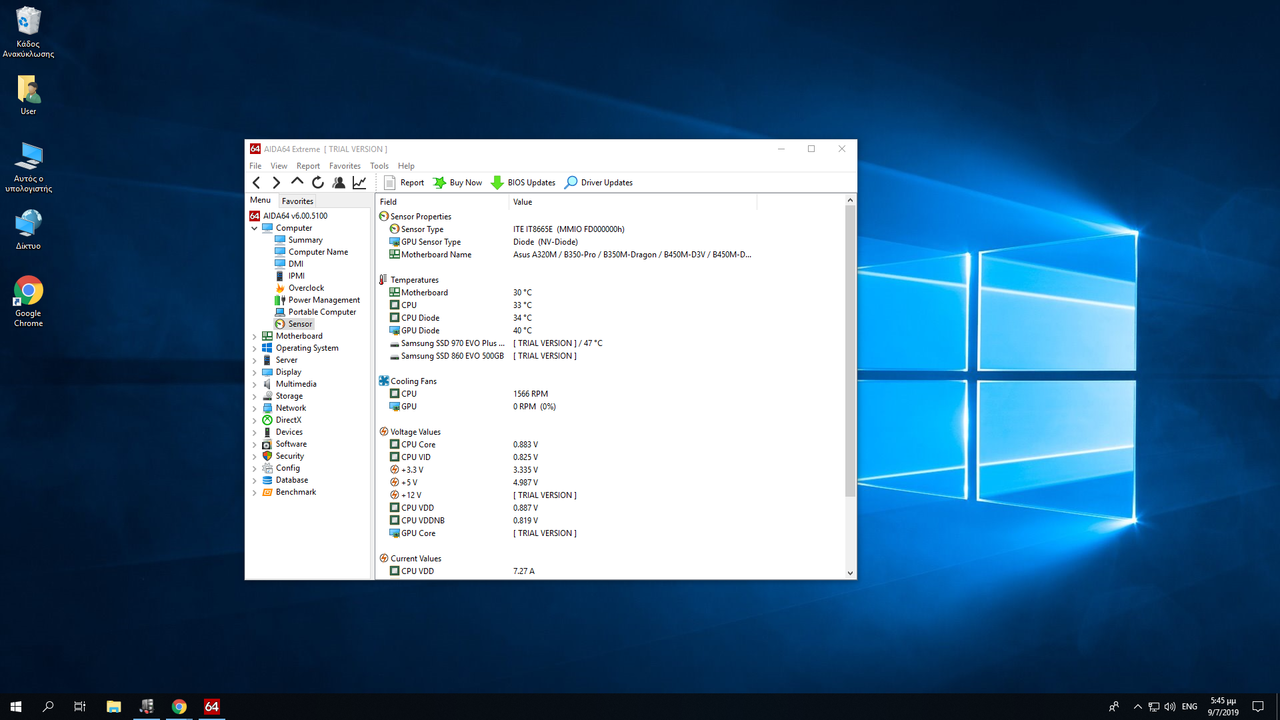Select the Motherboard Name row
1280x720 pixels.
pyautogui.click(x=610, y=254)
